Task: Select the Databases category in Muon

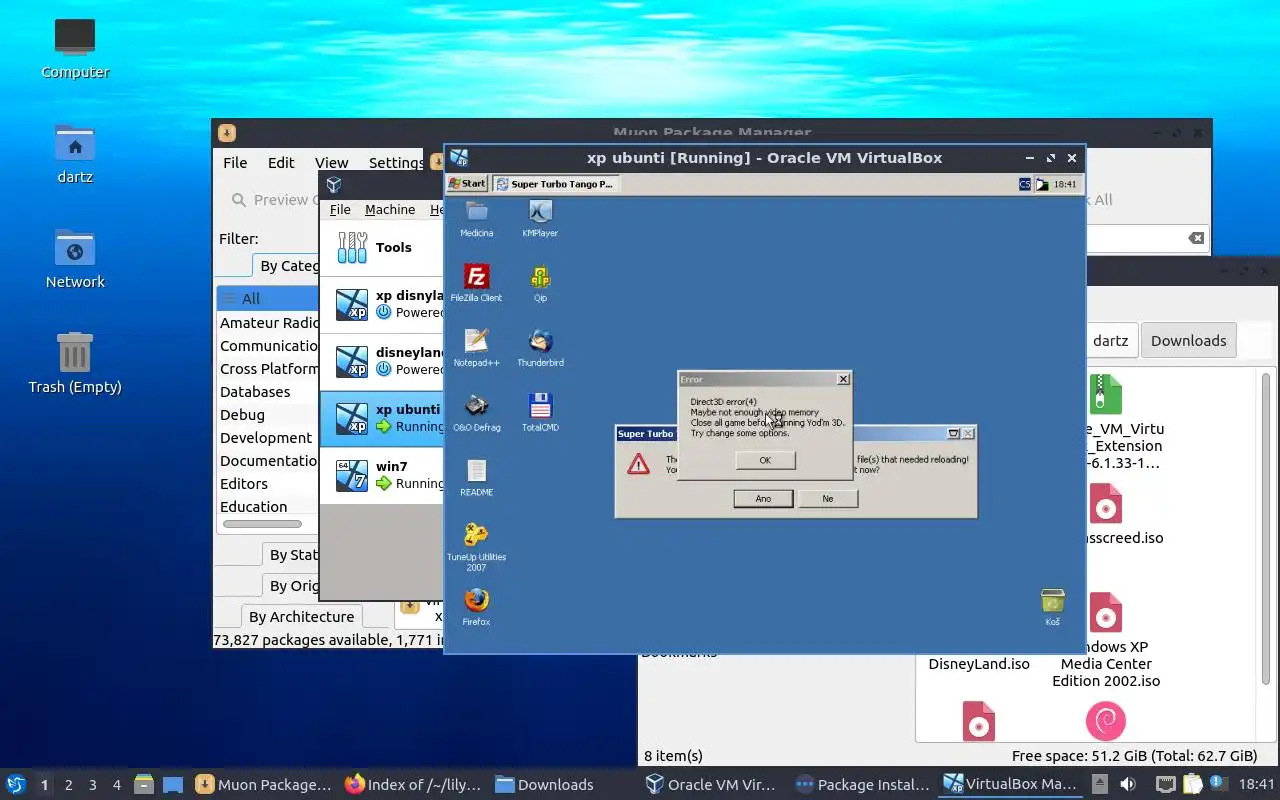Action: tap(268, 392)
